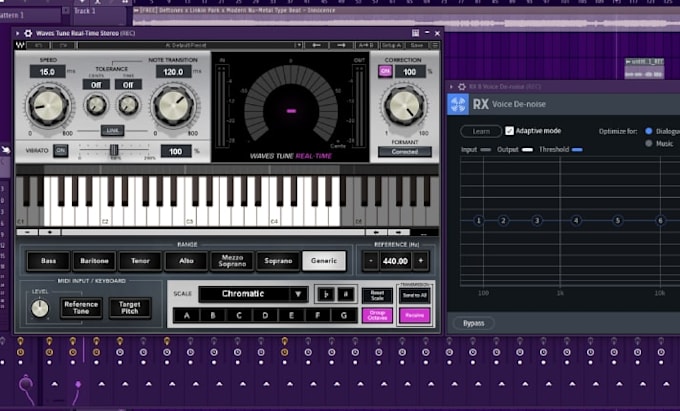Load previous preset with left arrow
680x411 pixels.
pyautogui.click(x=316, y=45)
